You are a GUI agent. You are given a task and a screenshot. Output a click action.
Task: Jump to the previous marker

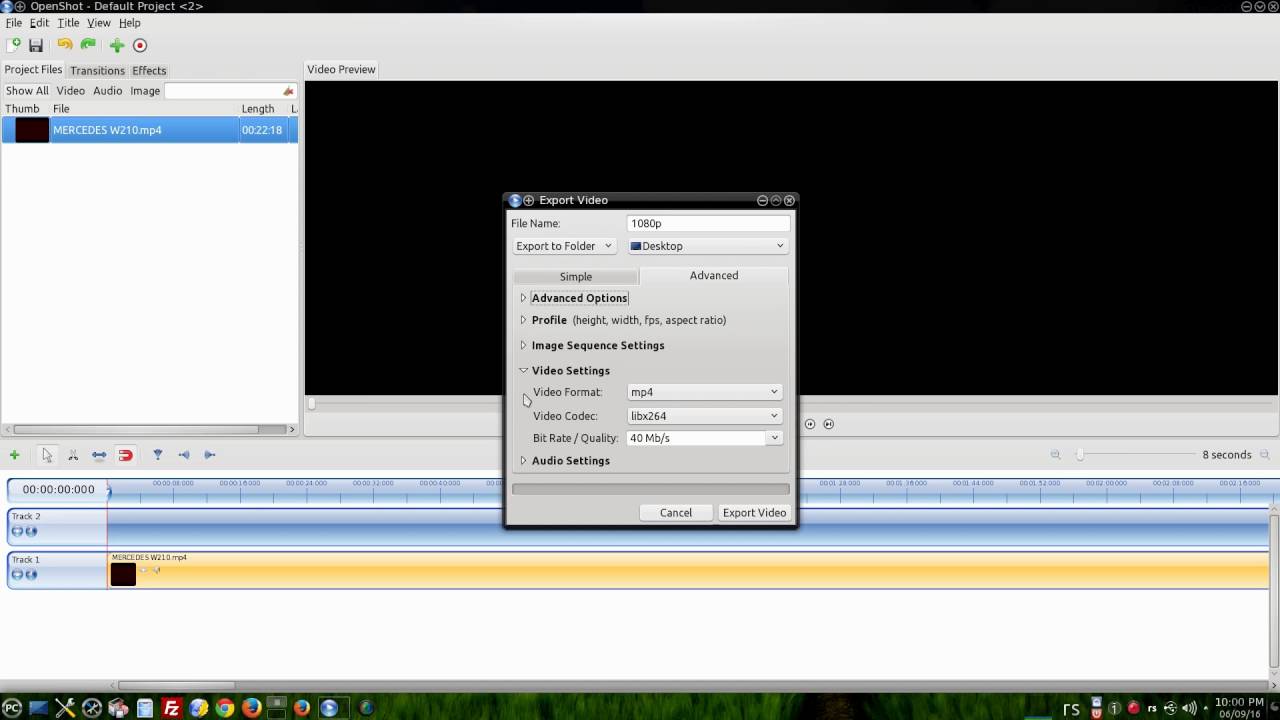point(184,455)
